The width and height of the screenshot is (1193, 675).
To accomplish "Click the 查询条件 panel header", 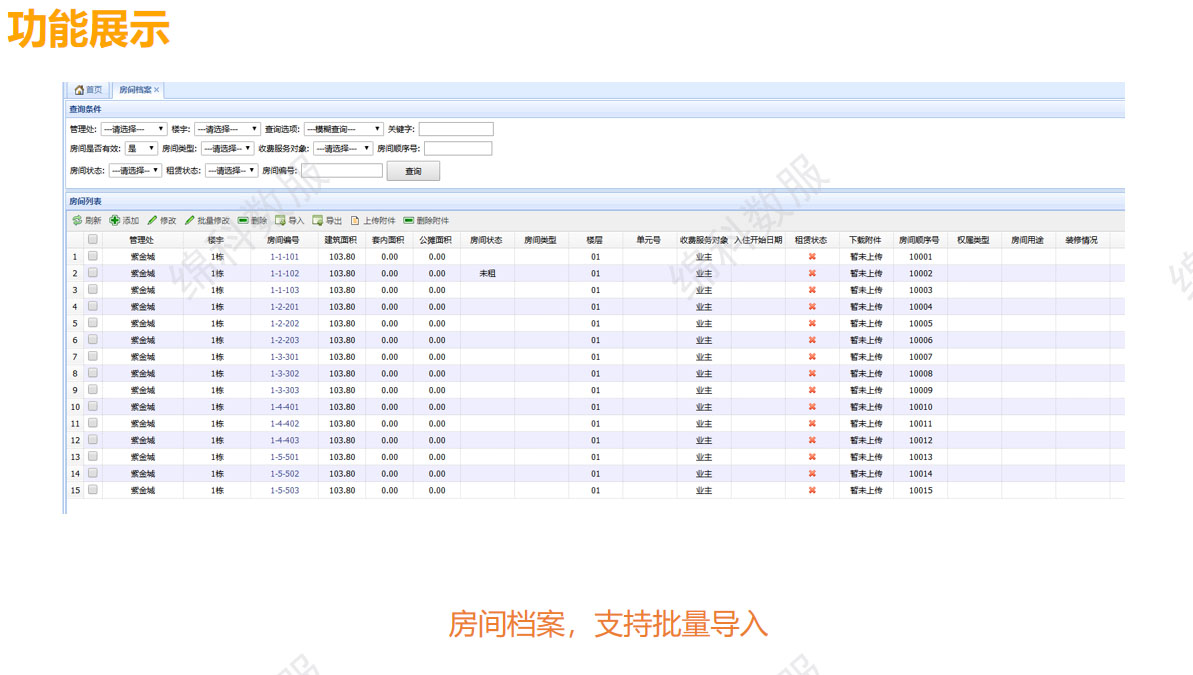I will (x=594, y=110).
